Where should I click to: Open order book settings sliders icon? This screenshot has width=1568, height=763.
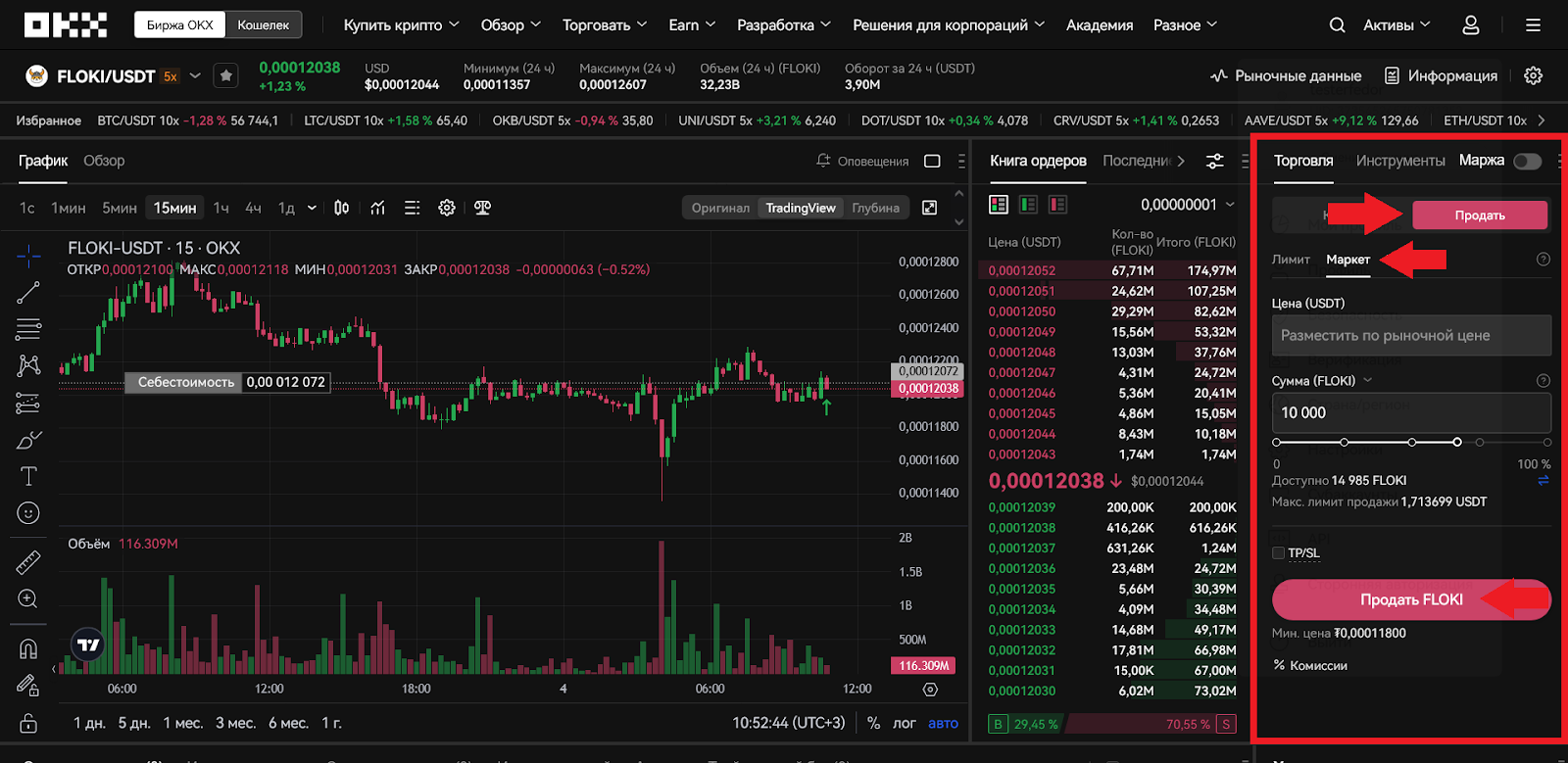pos(1215,161)
